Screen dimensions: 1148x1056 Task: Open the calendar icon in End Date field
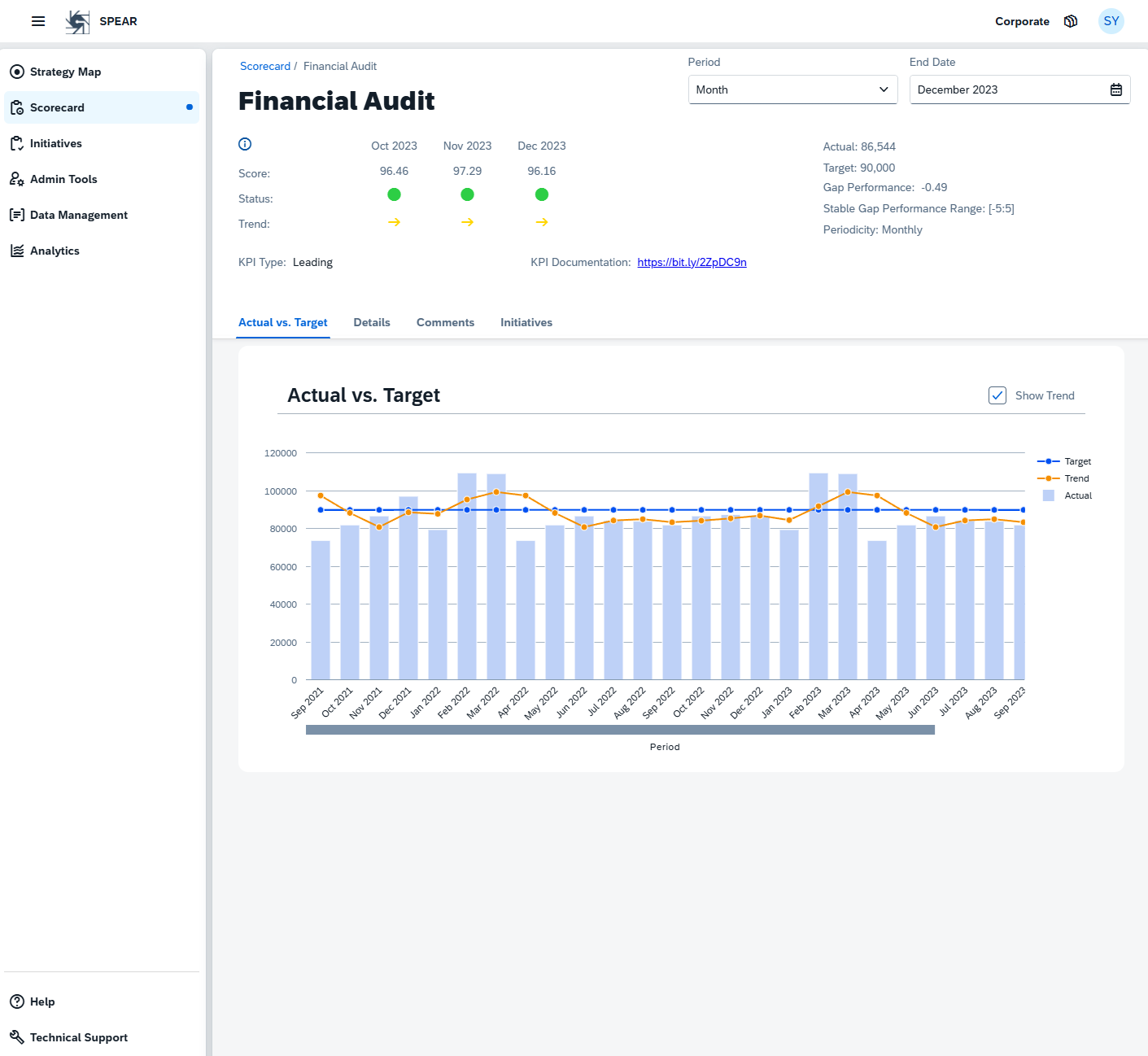click(1115, 89)
